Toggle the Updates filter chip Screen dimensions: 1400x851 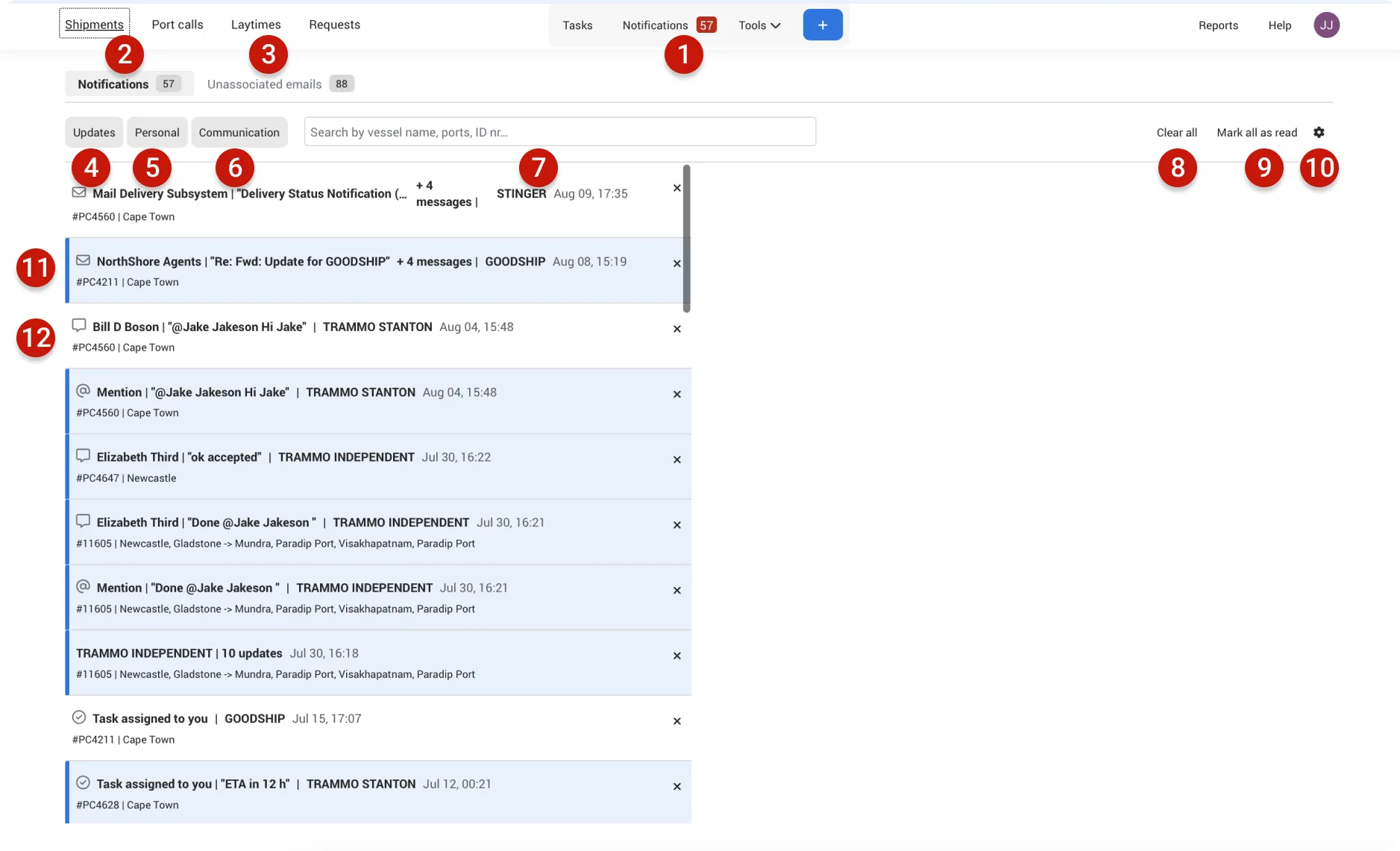click(94, 132)
